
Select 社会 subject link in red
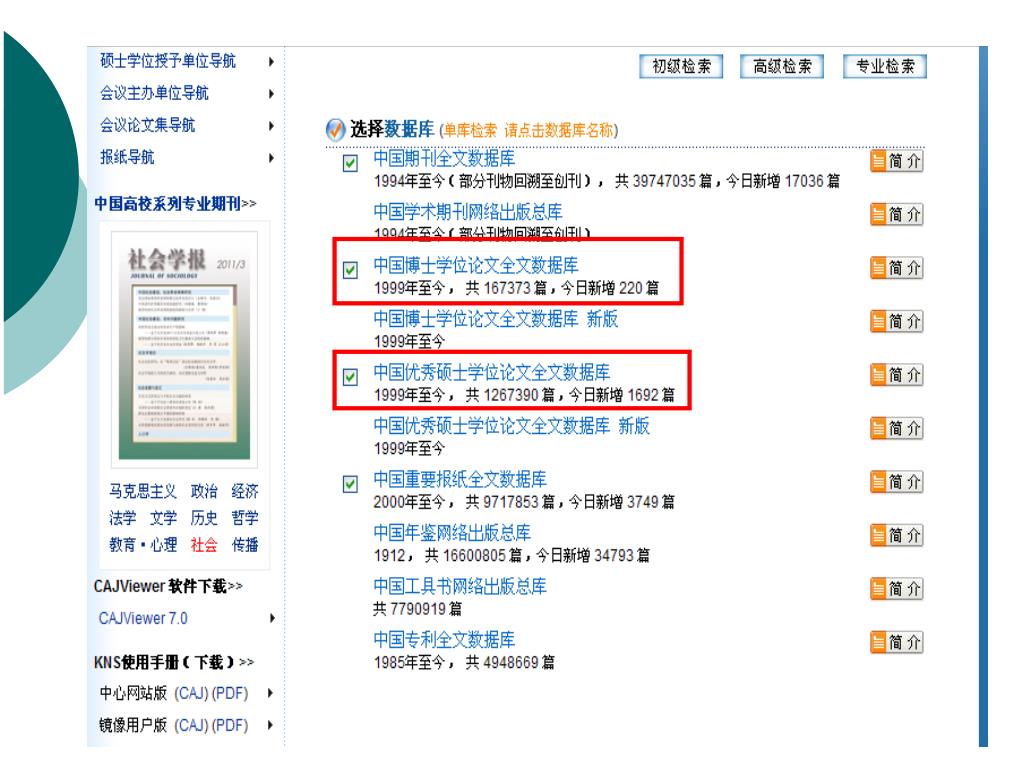[x=204, y=545]
